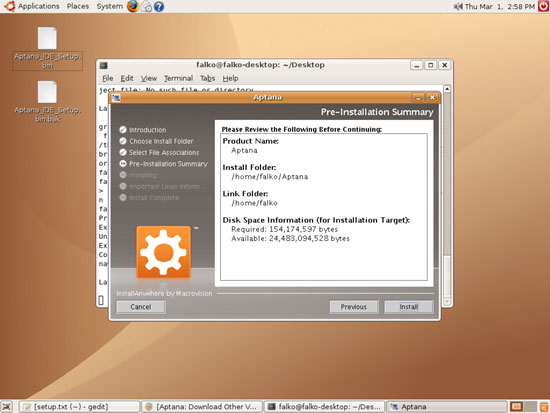Switch to Aptana Download Firefox taskbar window
The height and width of the screenshot is (413, 550).
(x=202, y=407)
